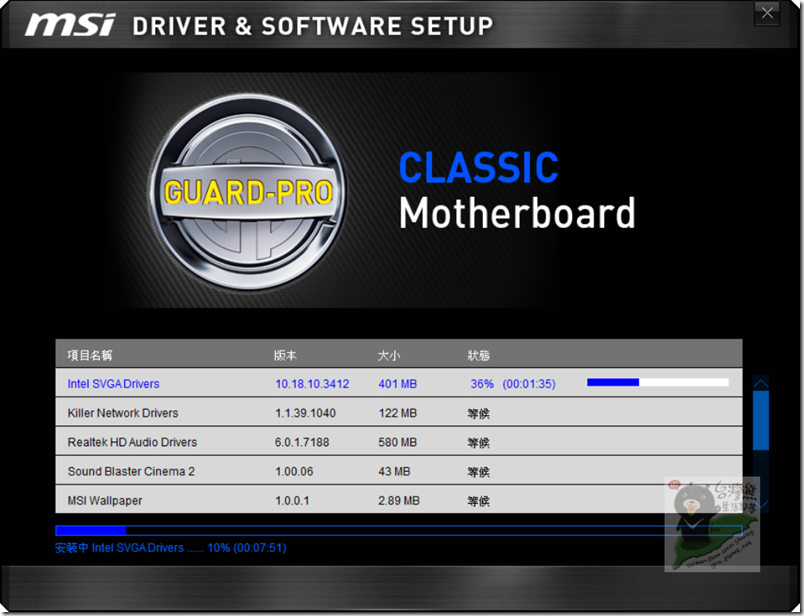The height and width of the screenshot is (616, 804).
Task: Click the DRIVER & SOFTWARE SETUP title
Action: 313,26
